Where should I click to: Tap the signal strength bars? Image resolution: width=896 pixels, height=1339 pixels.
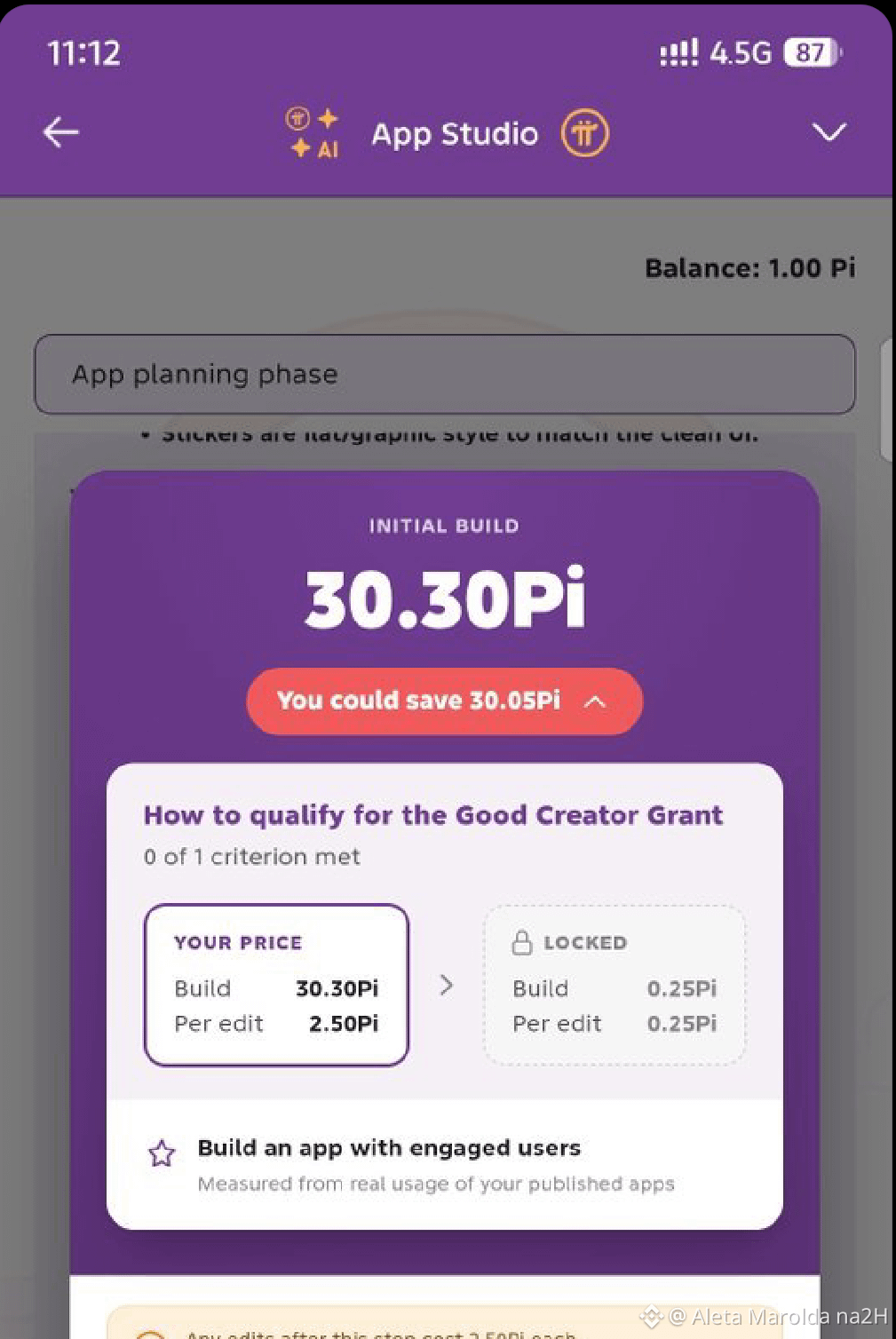[x=678, y=53]
